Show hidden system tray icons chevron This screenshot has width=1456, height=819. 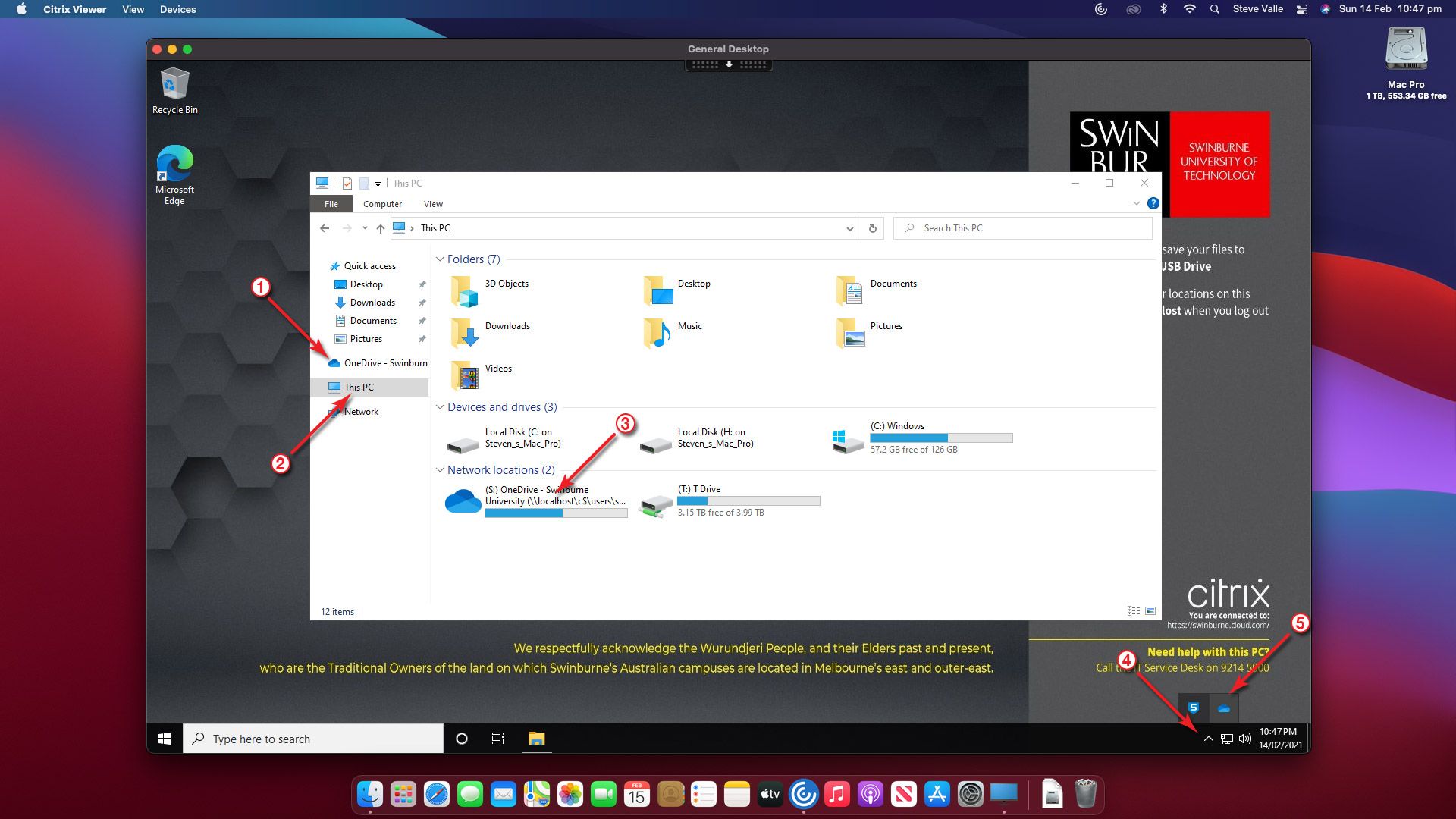1208,739
